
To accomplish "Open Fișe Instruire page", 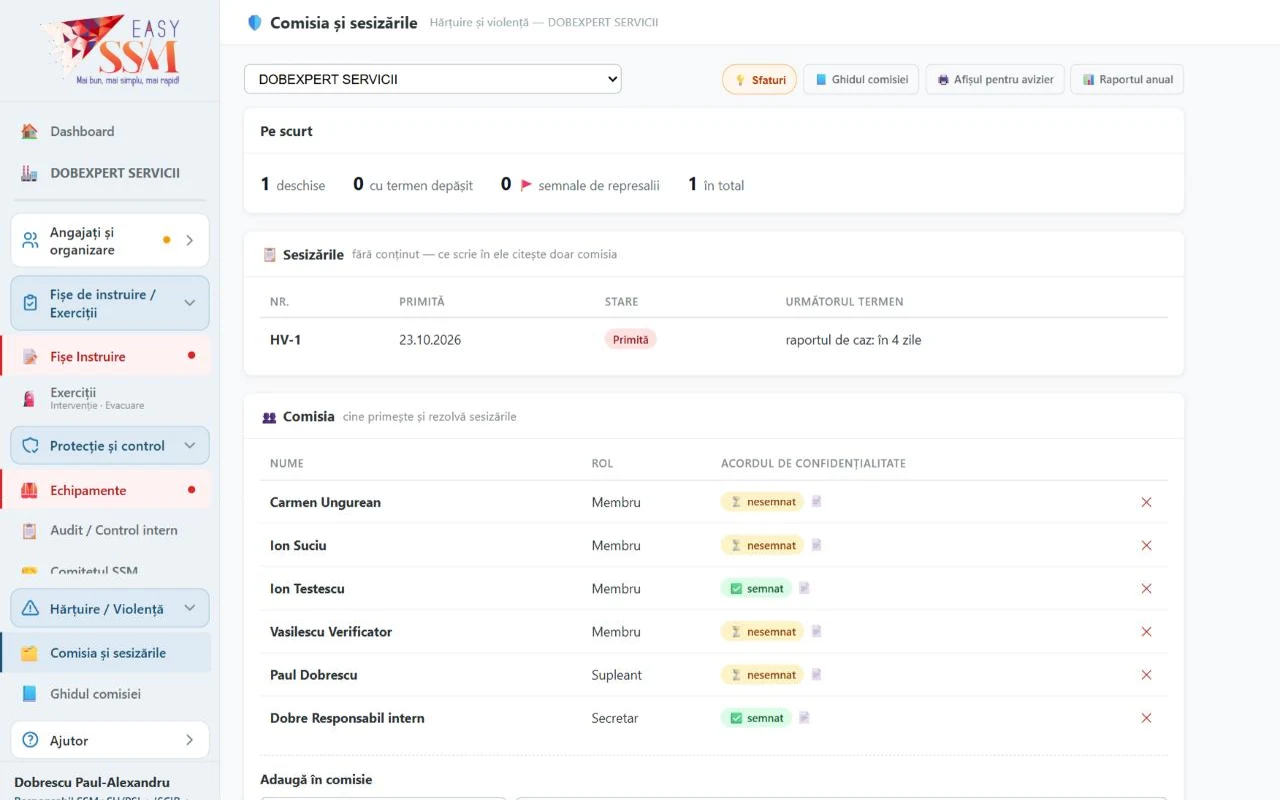I will point(105,356).
